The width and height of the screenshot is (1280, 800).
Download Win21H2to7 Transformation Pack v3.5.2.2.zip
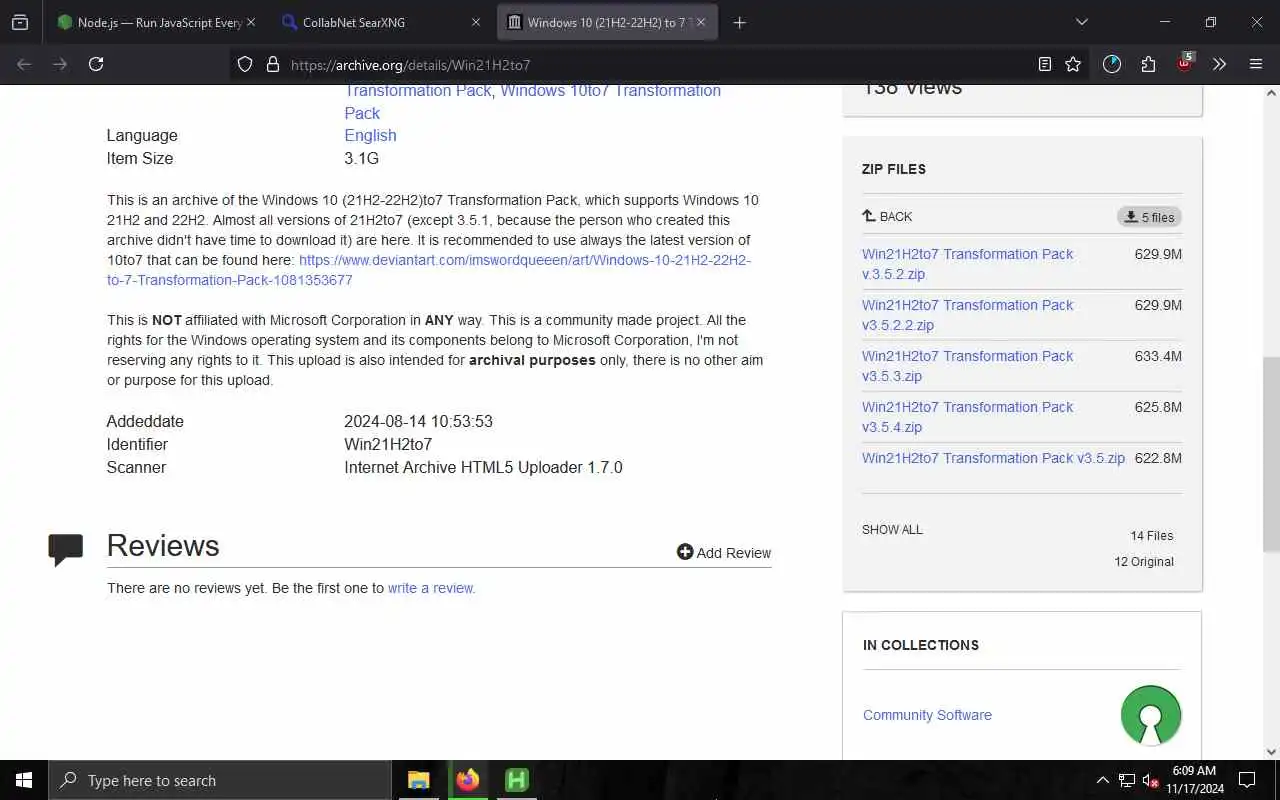click(x=967, y=315)
